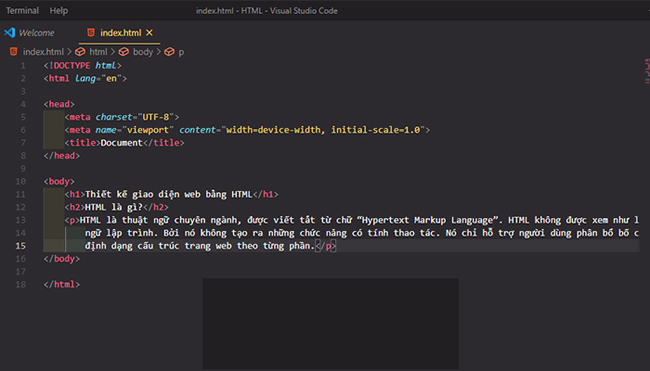Click line number 15 in the gutter
The height and width of the screenshot is (371, 650).
[x=21, y=246]
